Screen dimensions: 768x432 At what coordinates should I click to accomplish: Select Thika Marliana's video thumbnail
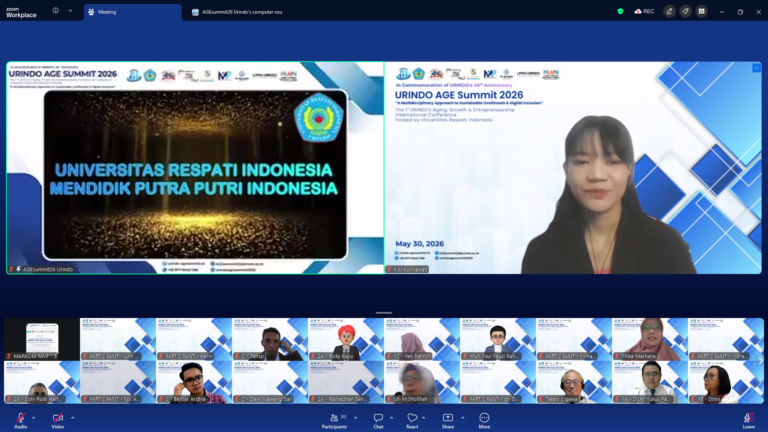(649, 339)
